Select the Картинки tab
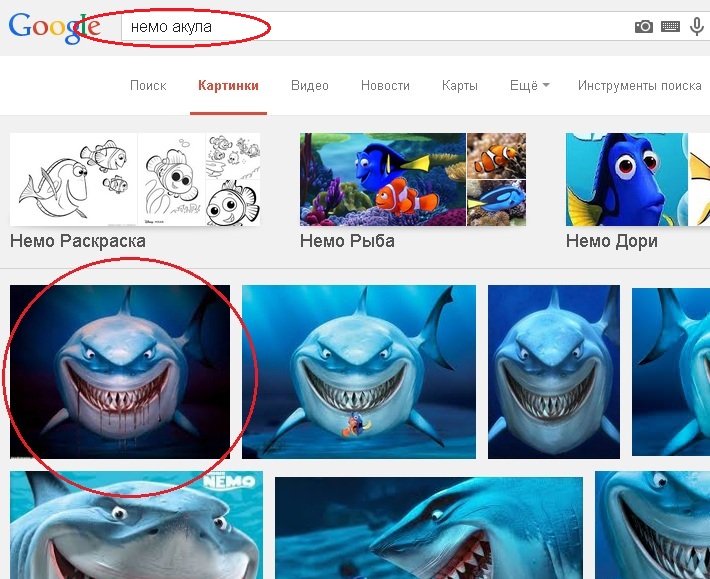Image resolution: width=710 pixels, height=579 pixels. coord(228,86)
